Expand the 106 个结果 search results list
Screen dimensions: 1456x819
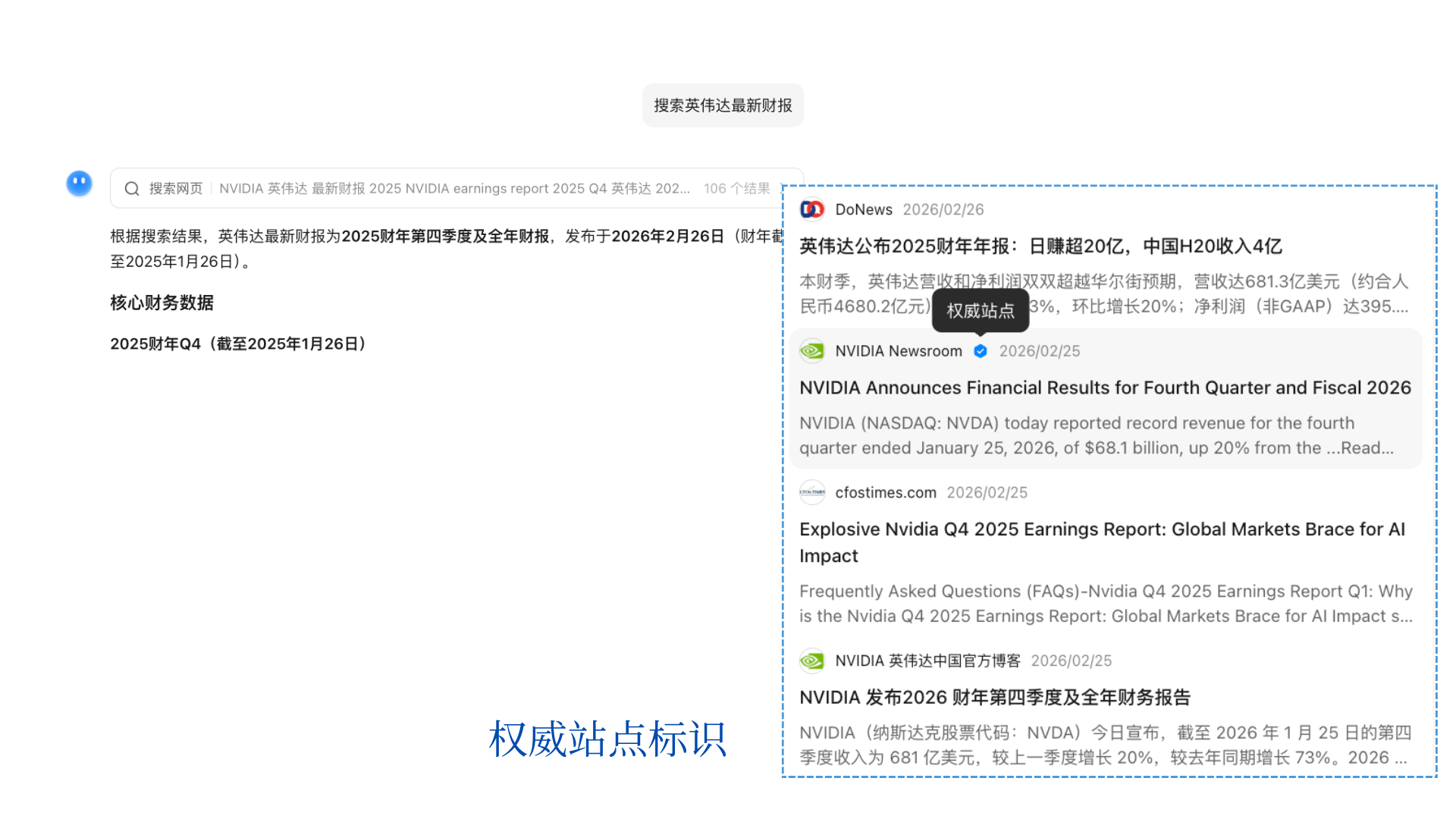(x=736, y=189)
